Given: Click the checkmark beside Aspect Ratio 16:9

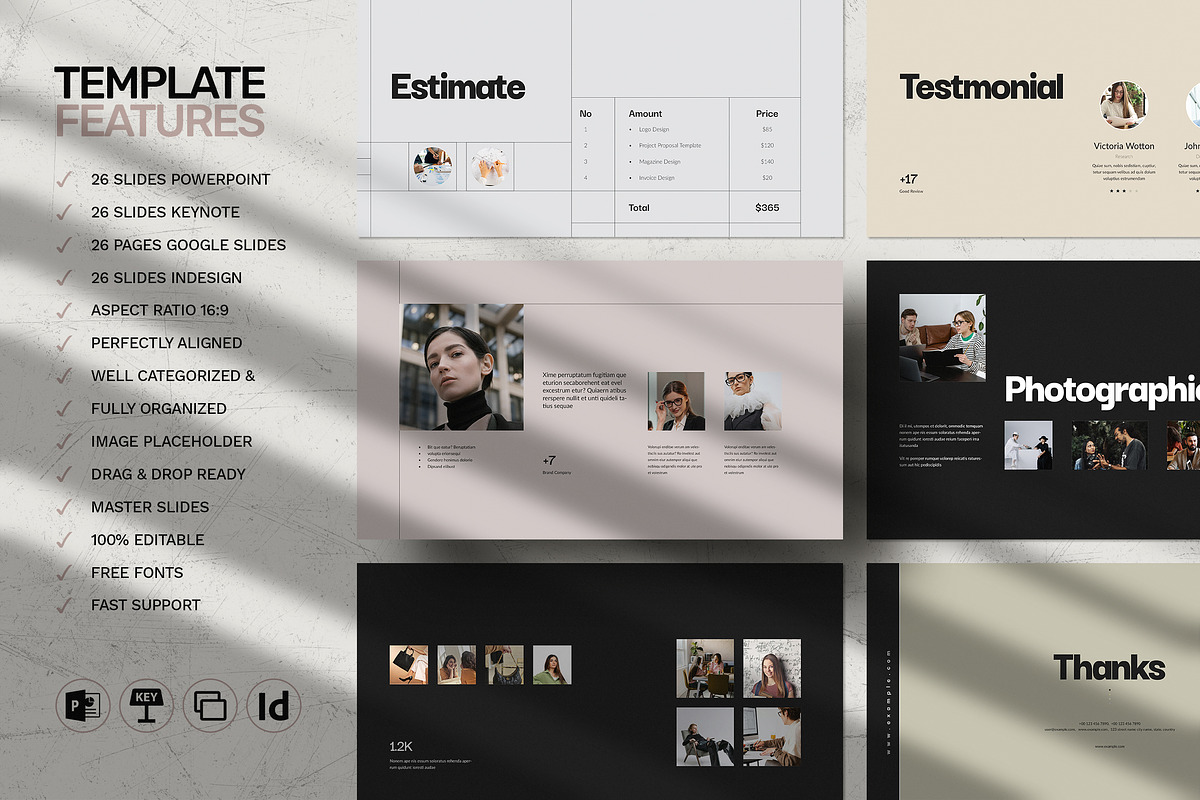Looking at the screenshot, I should point(66,311).
